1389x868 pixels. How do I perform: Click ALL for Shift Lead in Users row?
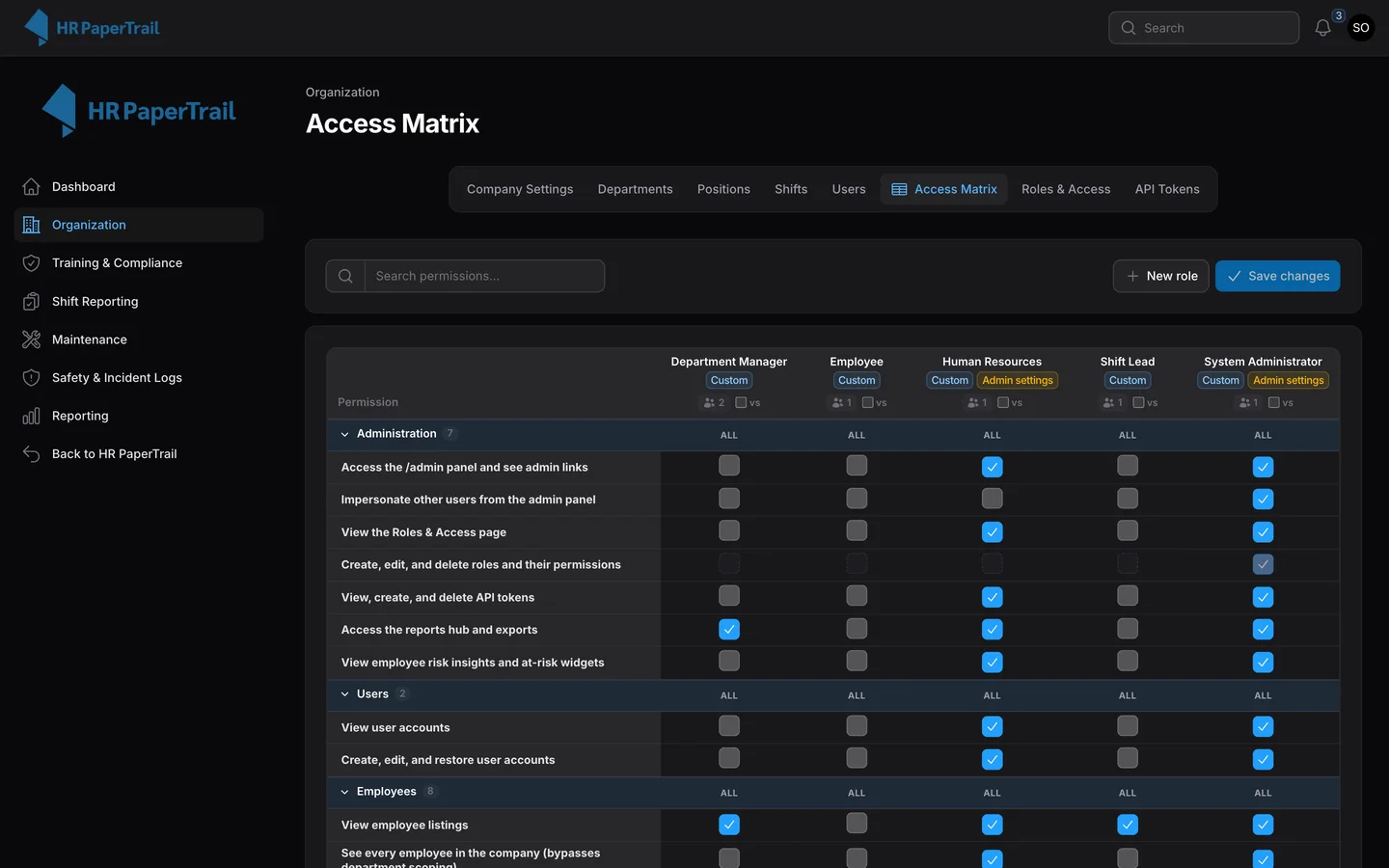point(1128,695)
